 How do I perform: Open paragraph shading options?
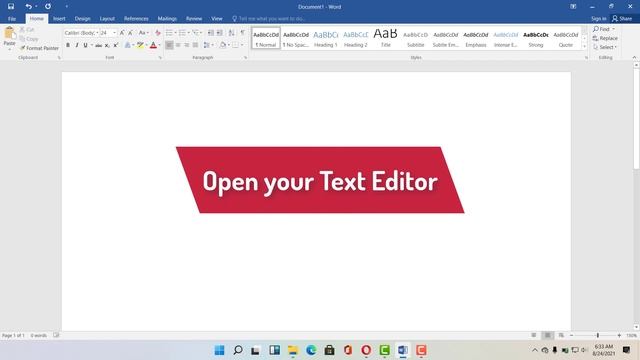pyautogui.click(x=224, y=45)
